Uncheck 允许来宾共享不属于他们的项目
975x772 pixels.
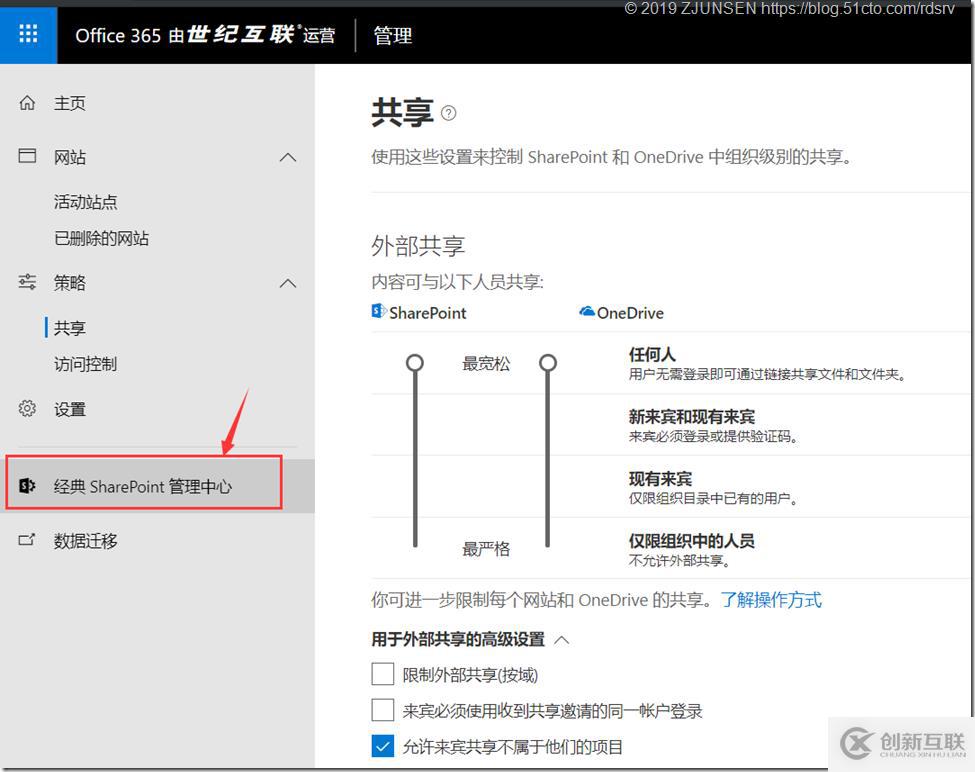pos(382,746)
